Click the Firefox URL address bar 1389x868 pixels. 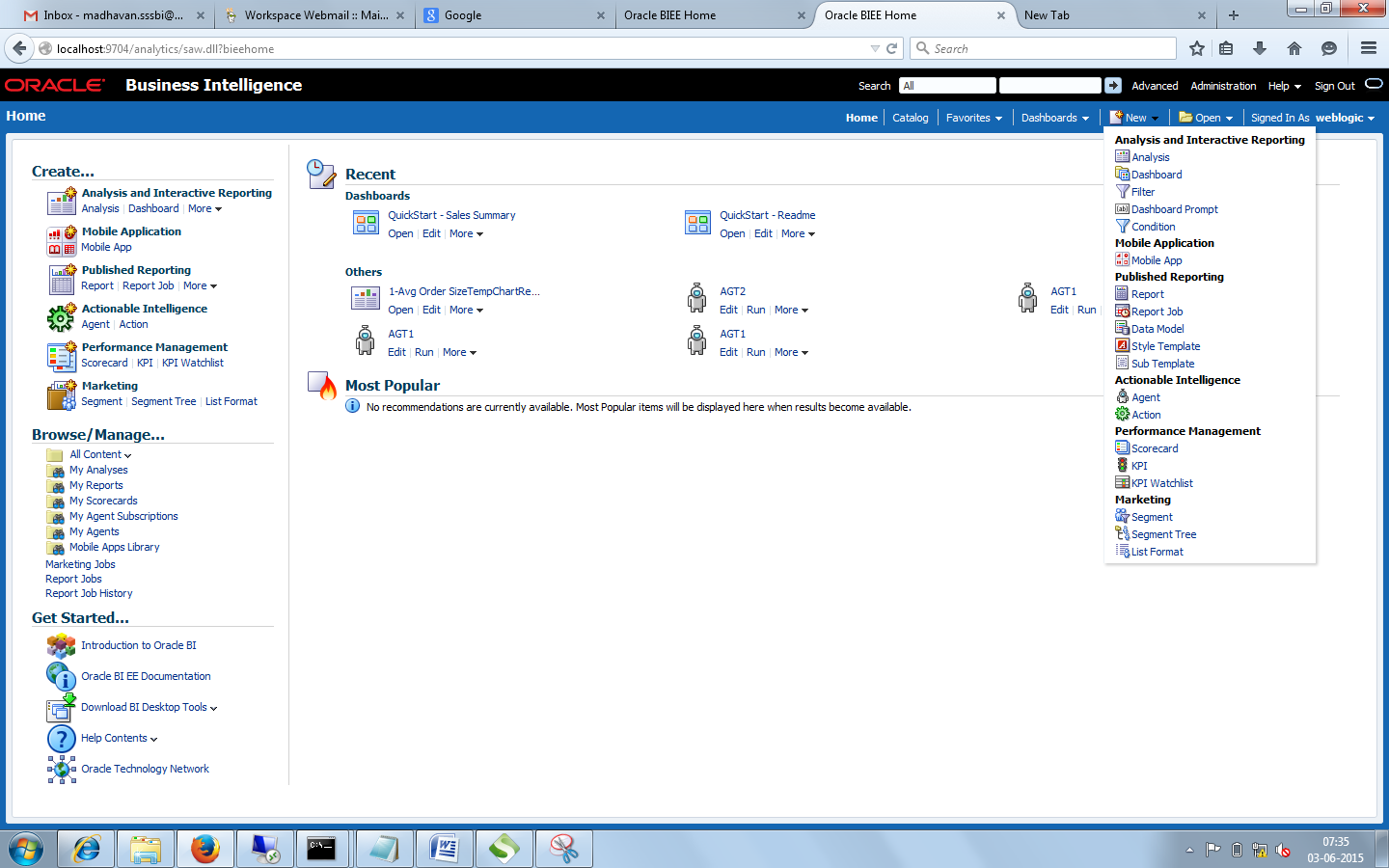[461, 48]
